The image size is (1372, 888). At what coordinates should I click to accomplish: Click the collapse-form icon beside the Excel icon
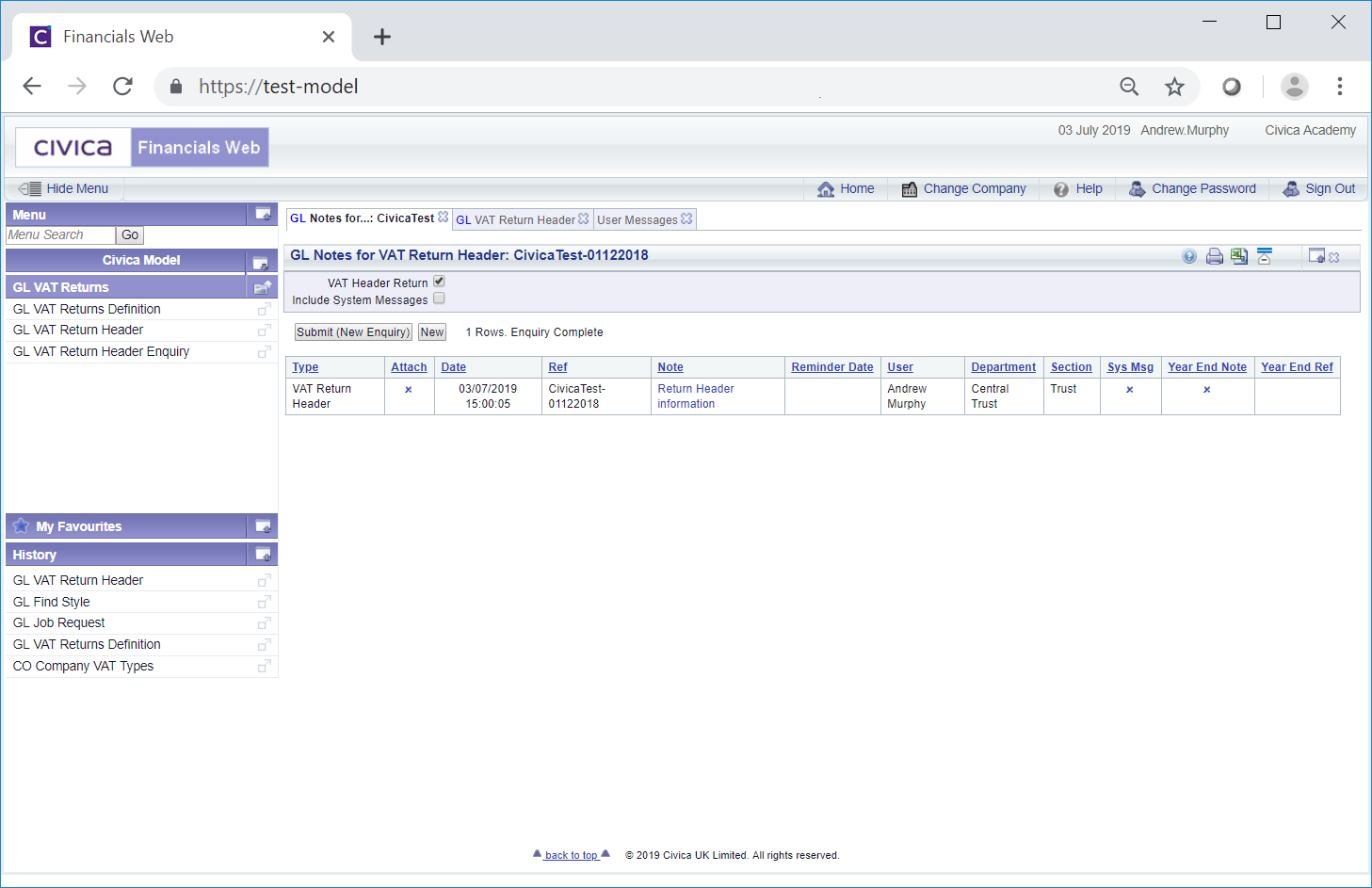[1265, 256]
